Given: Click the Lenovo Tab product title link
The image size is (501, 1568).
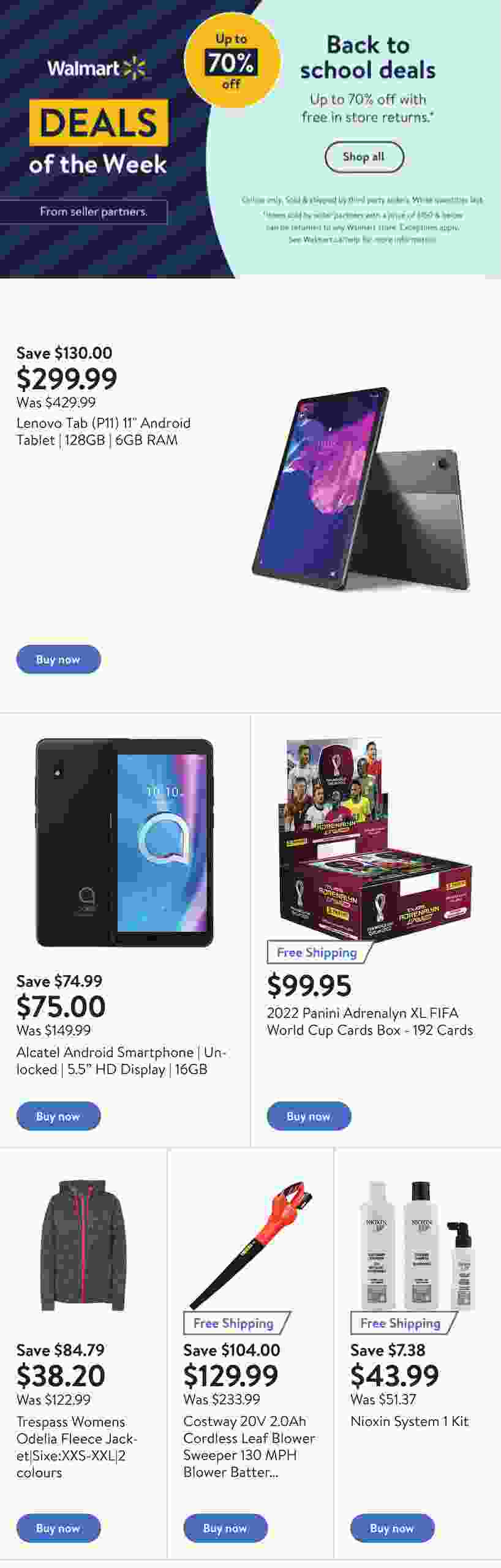Looking at the screenshot, I should (104, 431).
